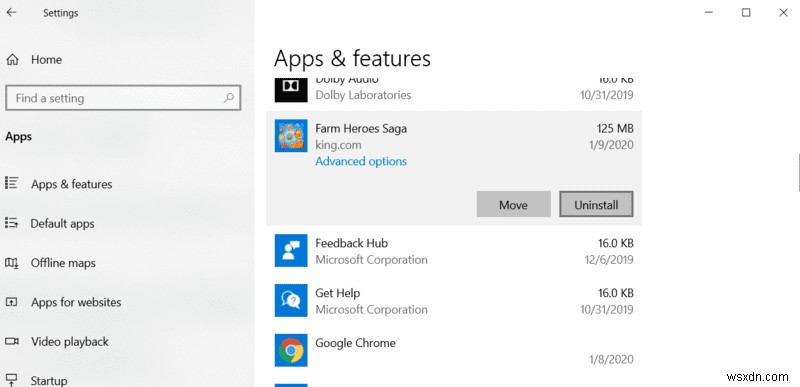Maximize the Settings window

pyautogui.click(x=746, y=13)
